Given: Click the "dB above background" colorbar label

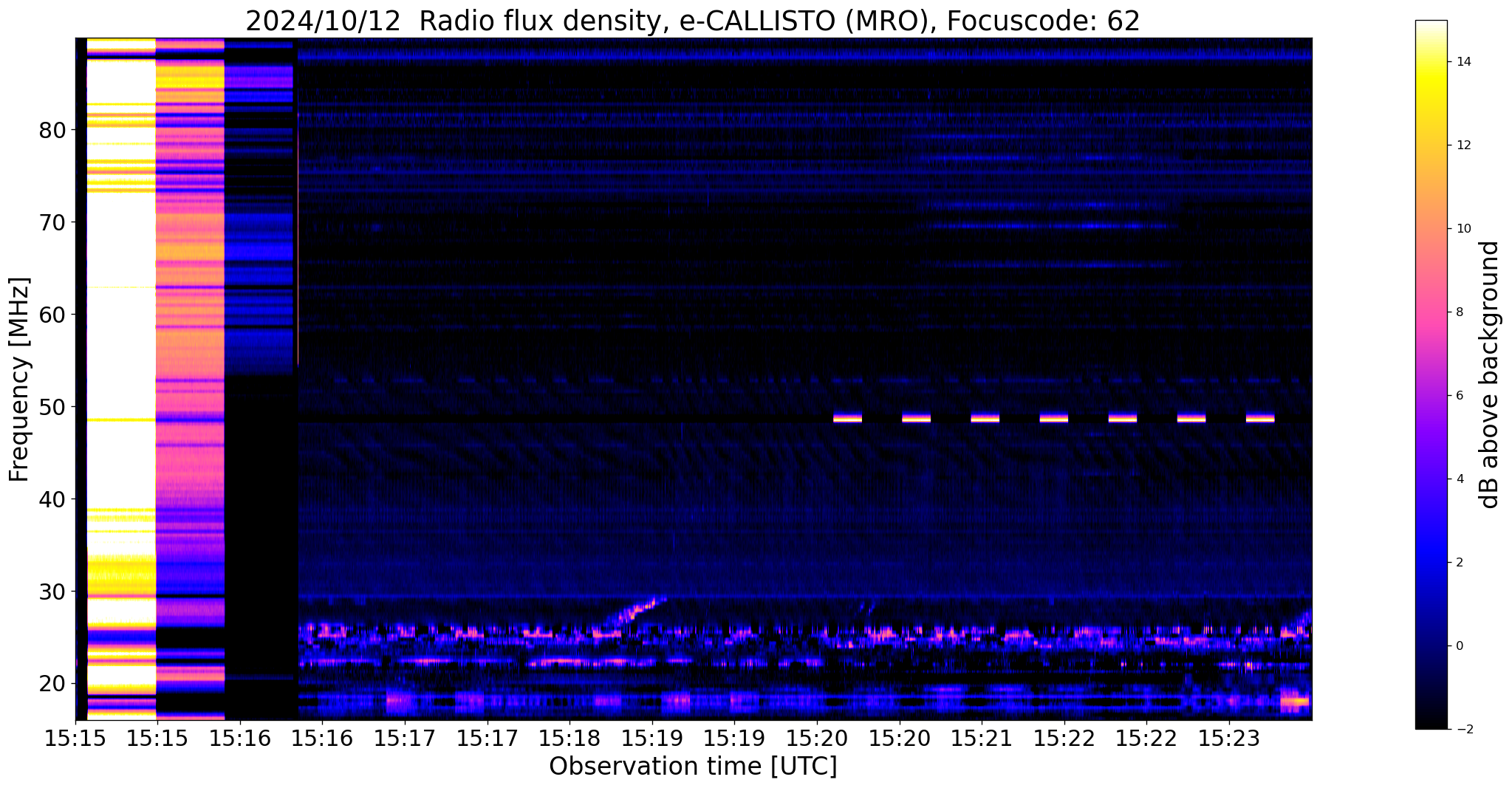Looking at the screenshot, I should pyautogui.click(x=1490, y=374).
